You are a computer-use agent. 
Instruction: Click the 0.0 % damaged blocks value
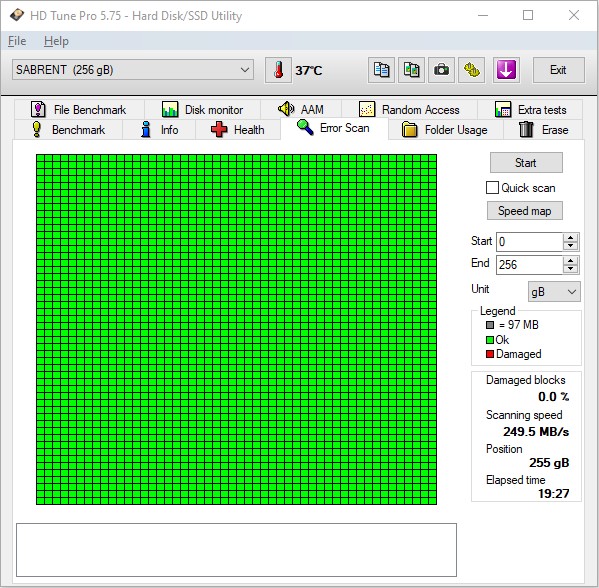[x=554, y=397]
